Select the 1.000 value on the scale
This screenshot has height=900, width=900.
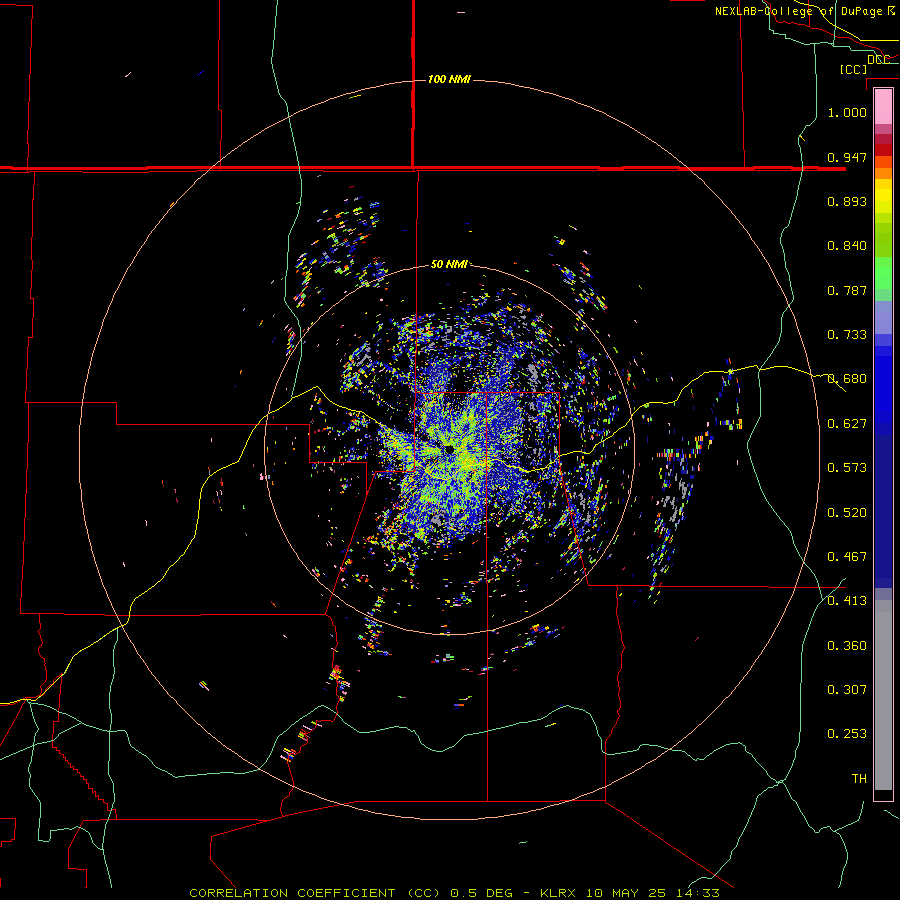point(847,112)
